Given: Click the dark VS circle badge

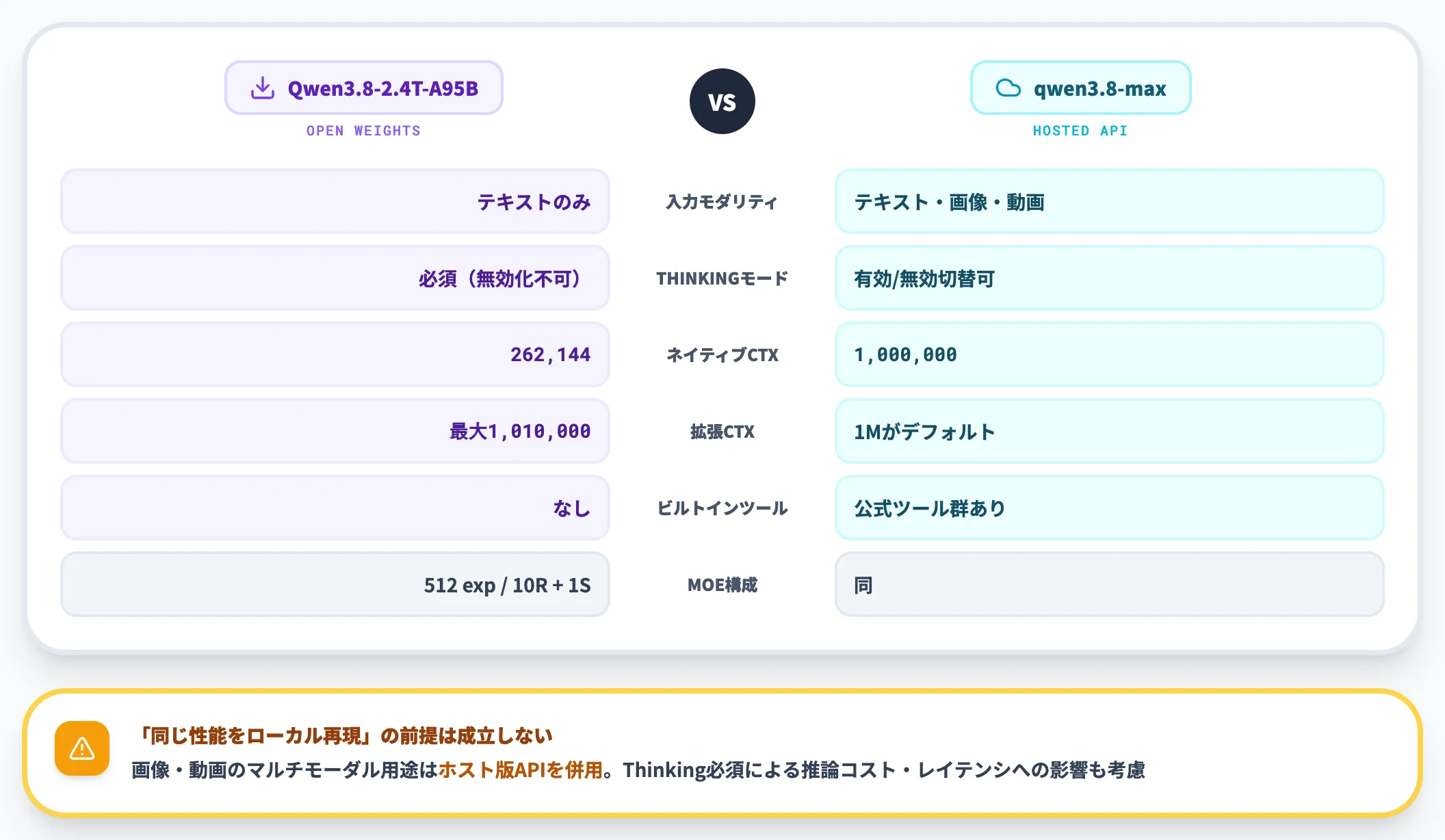Looking at the screenshot, I should pos(722,101).
